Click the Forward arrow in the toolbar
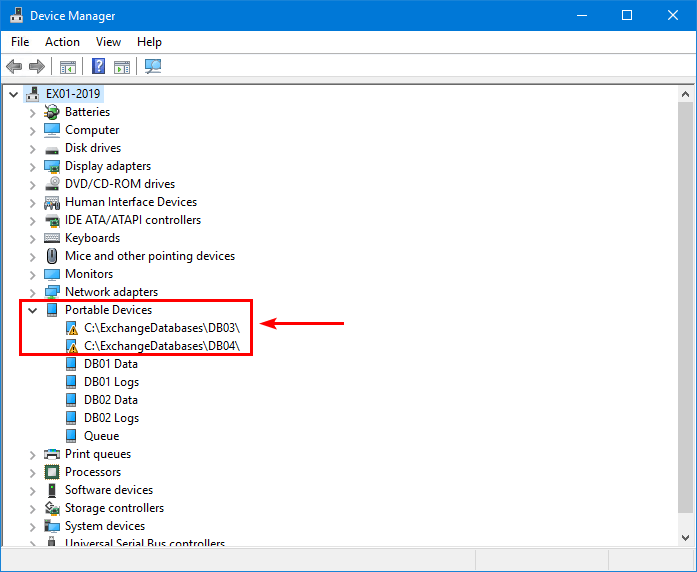The width and height of the screenshot is (697, 572). pos(37,67)
